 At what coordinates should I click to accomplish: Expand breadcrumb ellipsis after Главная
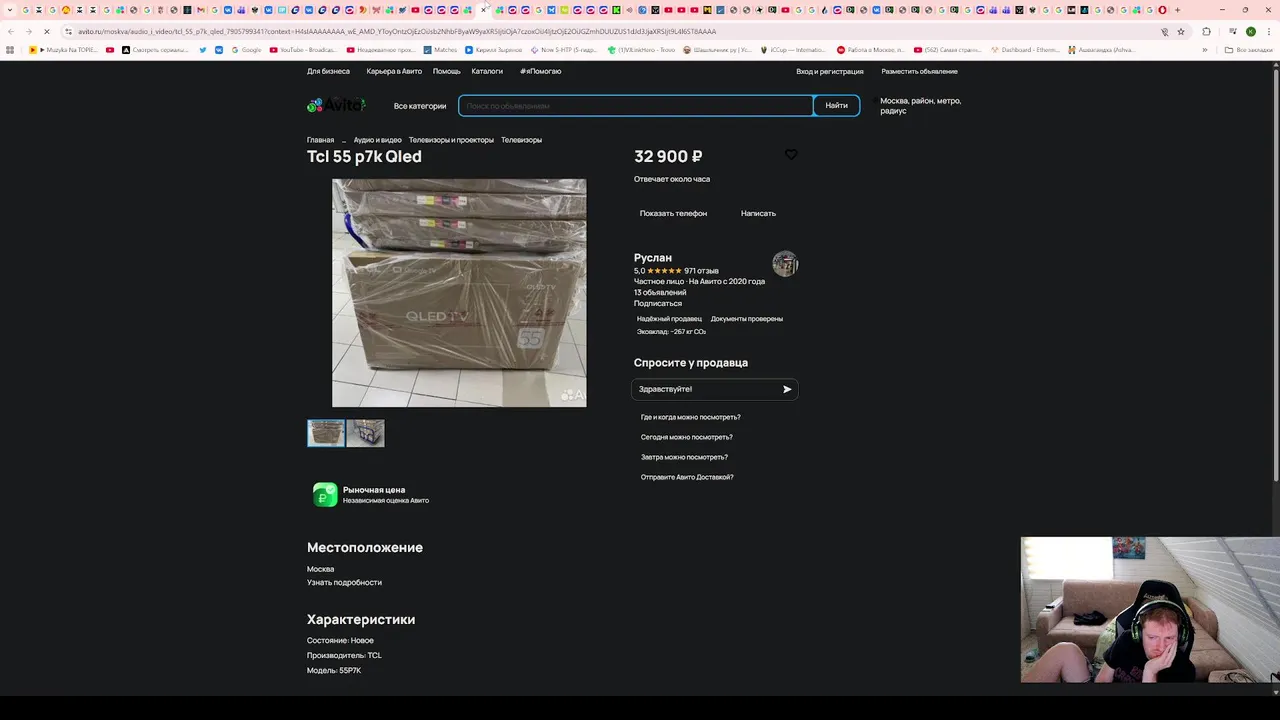click(343, 140)
